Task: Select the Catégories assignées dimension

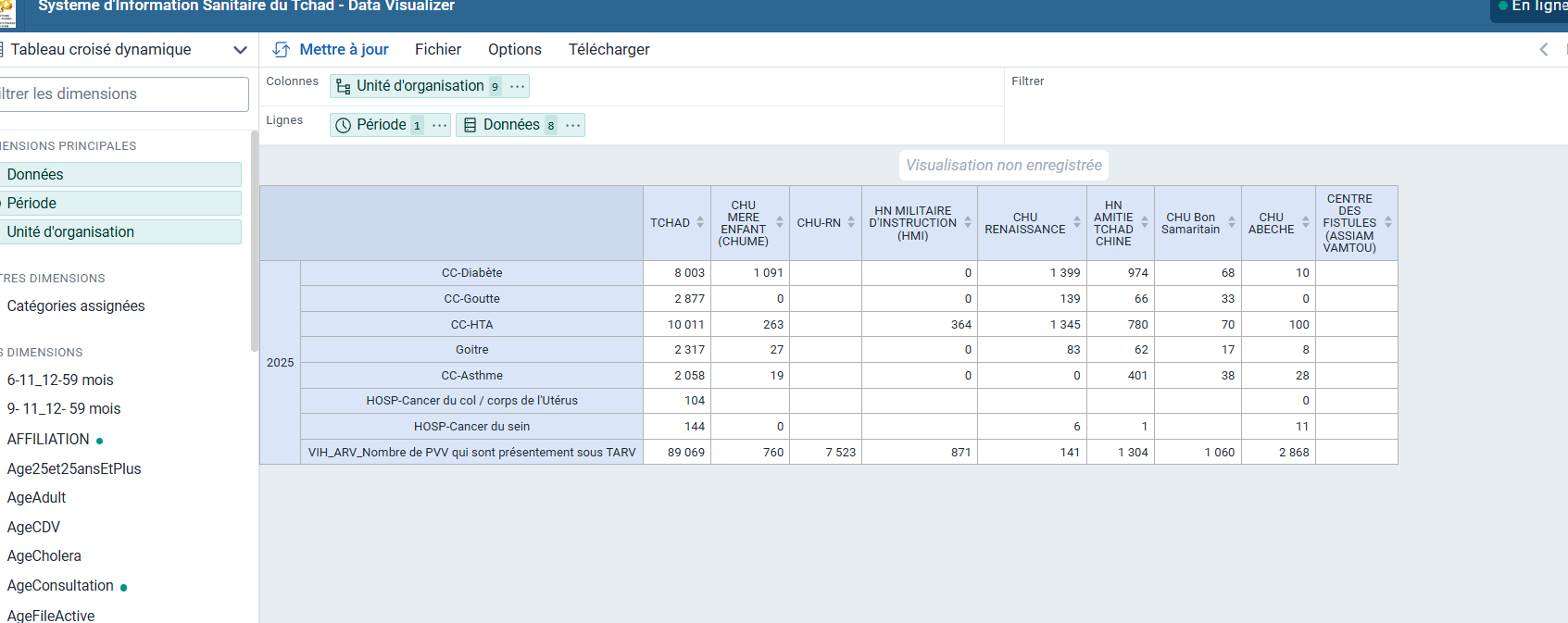Action: (x=76, y=306)
